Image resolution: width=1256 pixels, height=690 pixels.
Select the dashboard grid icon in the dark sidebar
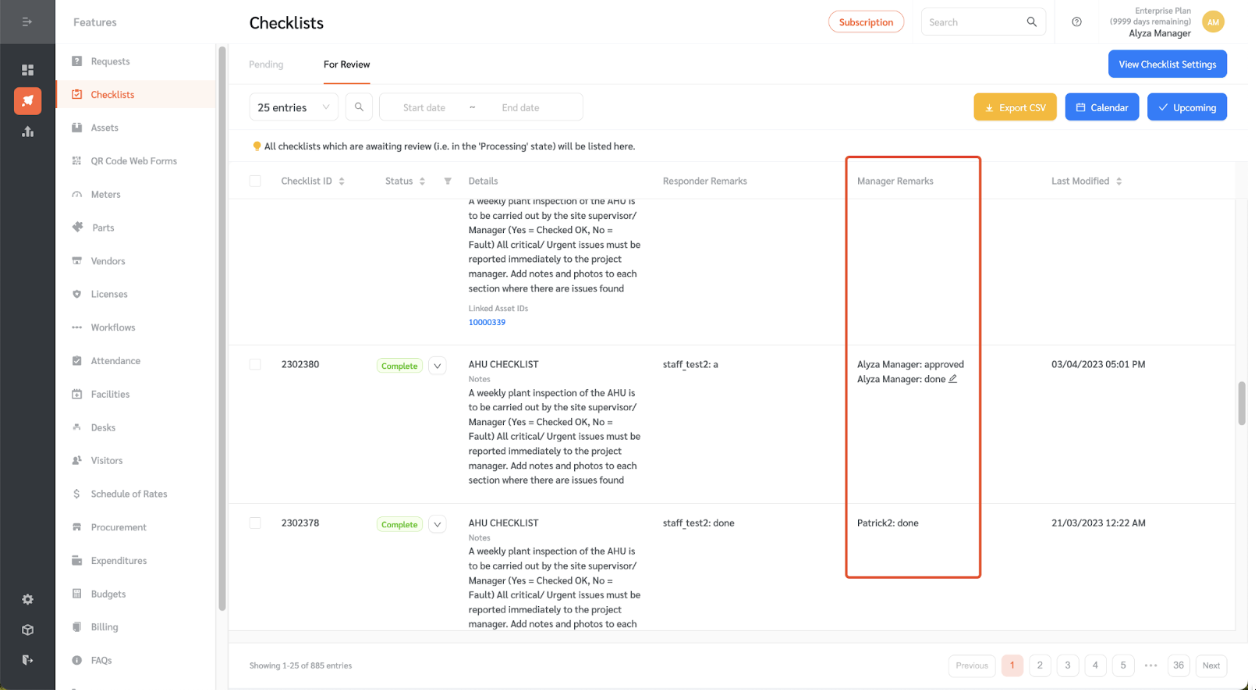pos(27,70)
